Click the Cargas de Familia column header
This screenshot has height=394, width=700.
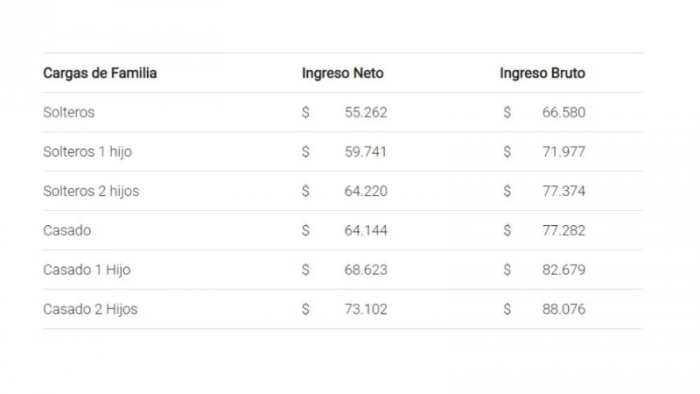pos(100,73)
